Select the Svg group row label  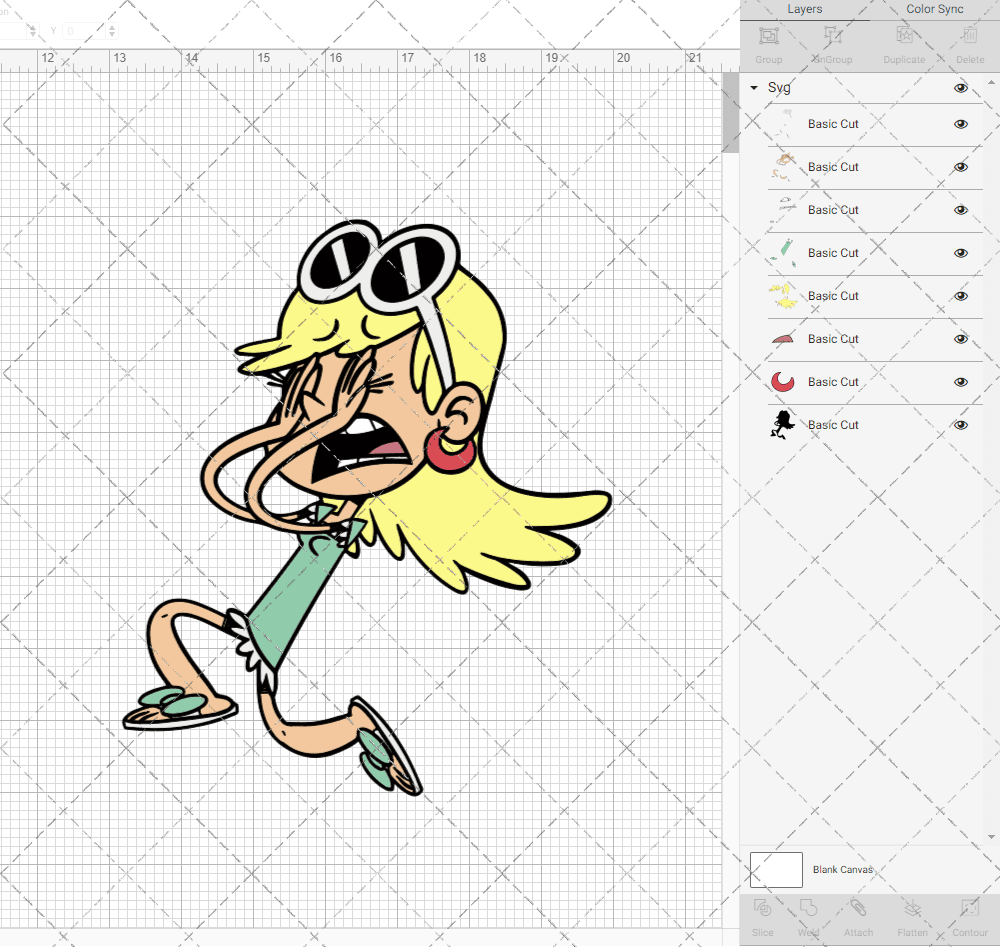tap(779, 88)
